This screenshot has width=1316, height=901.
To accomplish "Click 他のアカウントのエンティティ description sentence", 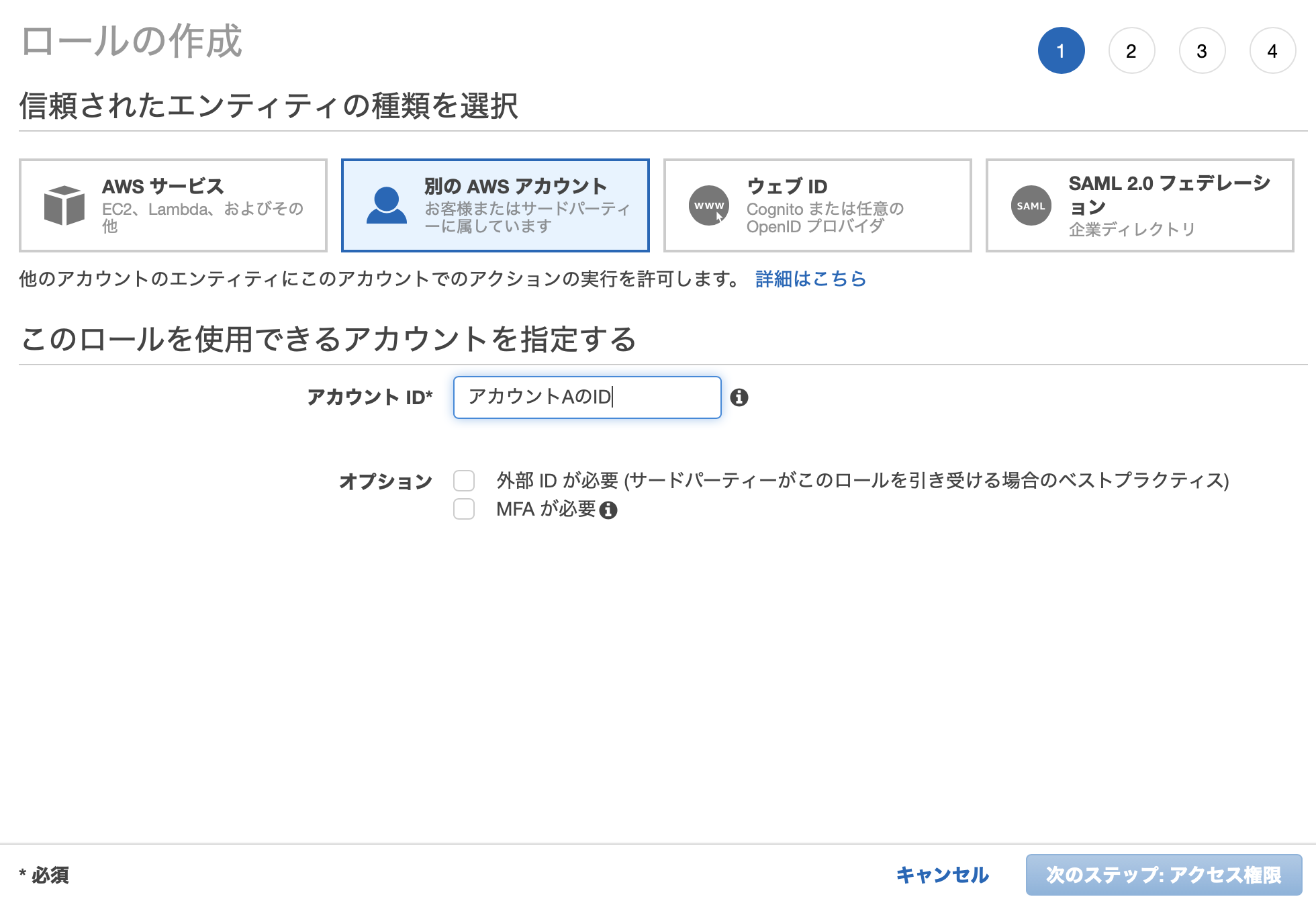I will (380, 279).
